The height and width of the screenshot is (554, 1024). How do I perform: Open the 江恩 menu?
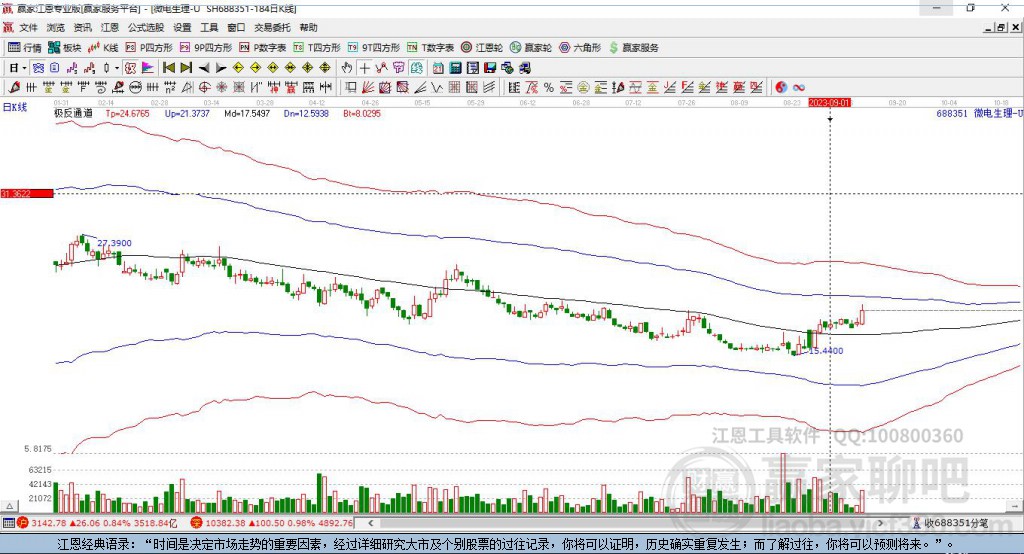109,27
